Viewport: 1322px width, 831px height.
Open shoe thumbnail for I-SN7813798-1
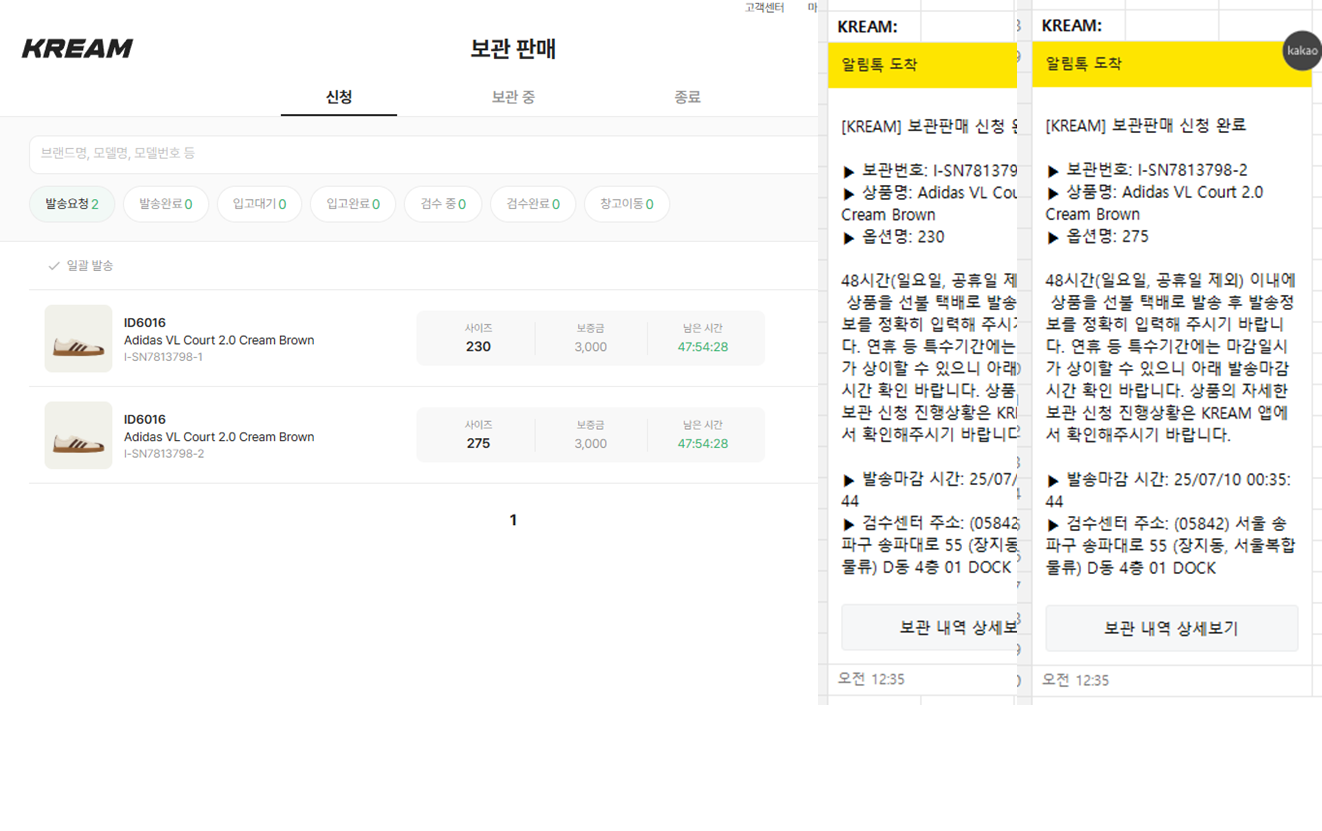[x=78, y=339]
